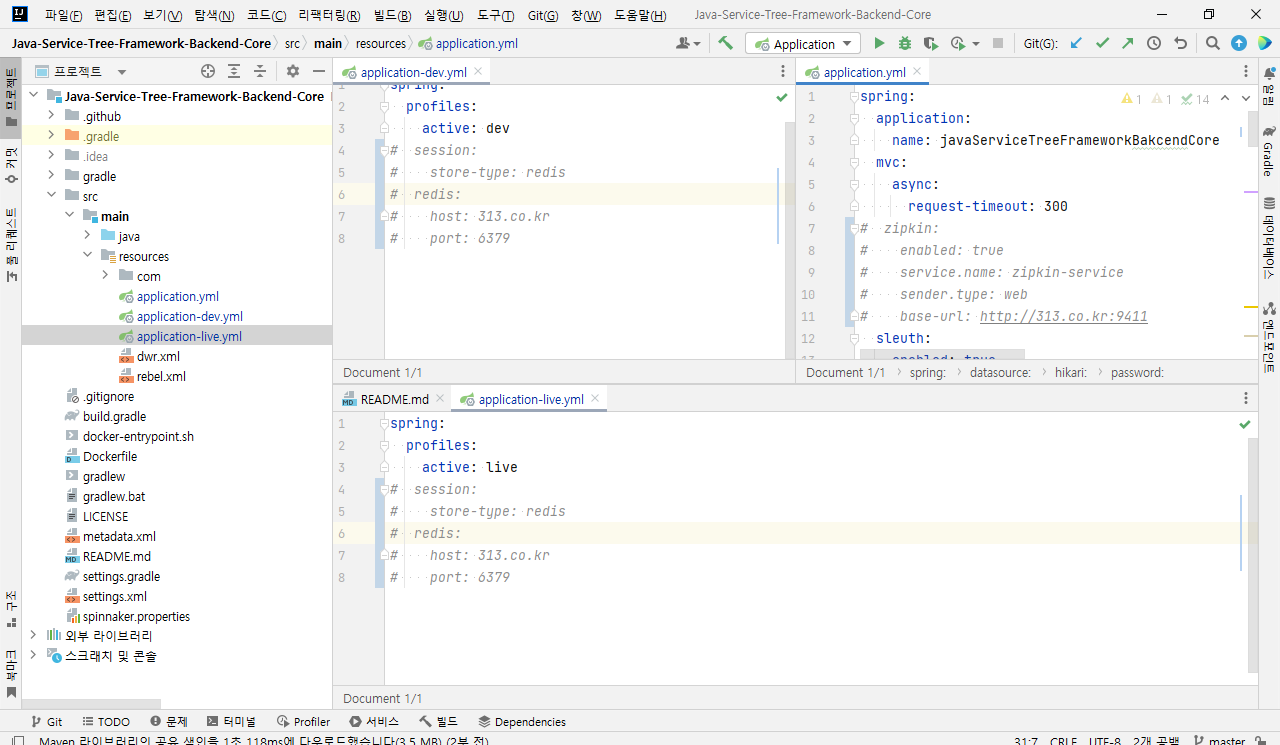Open the zipkin base-url link
1280x745 pixels.
click(1063, 316)
